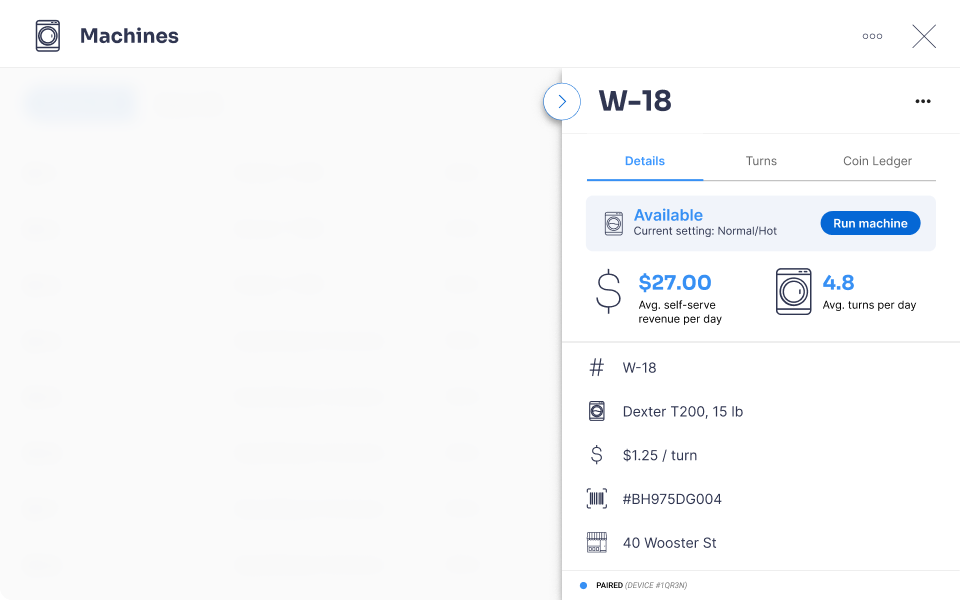Select the Details tab
Image resolution: width=960 pixels, height=600 pixels.
(x=645, y=161)
